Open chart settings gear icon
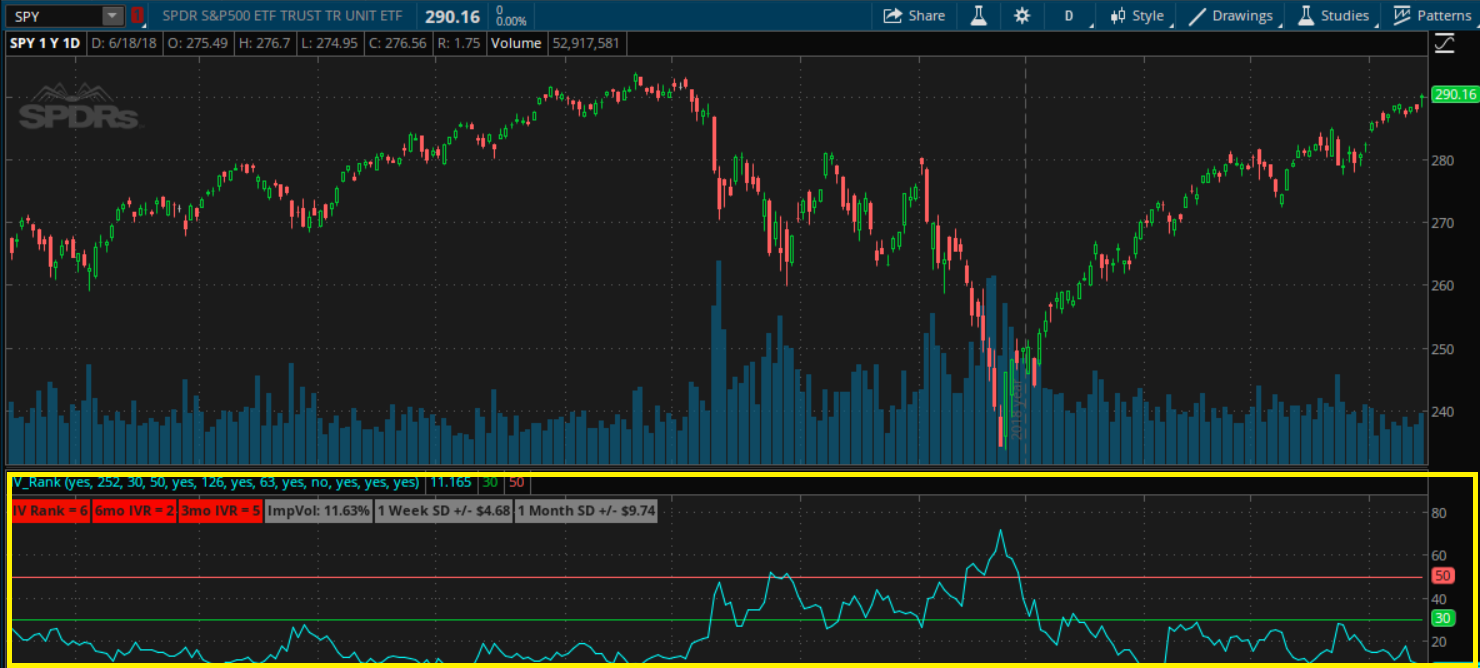 (1021, 16)
